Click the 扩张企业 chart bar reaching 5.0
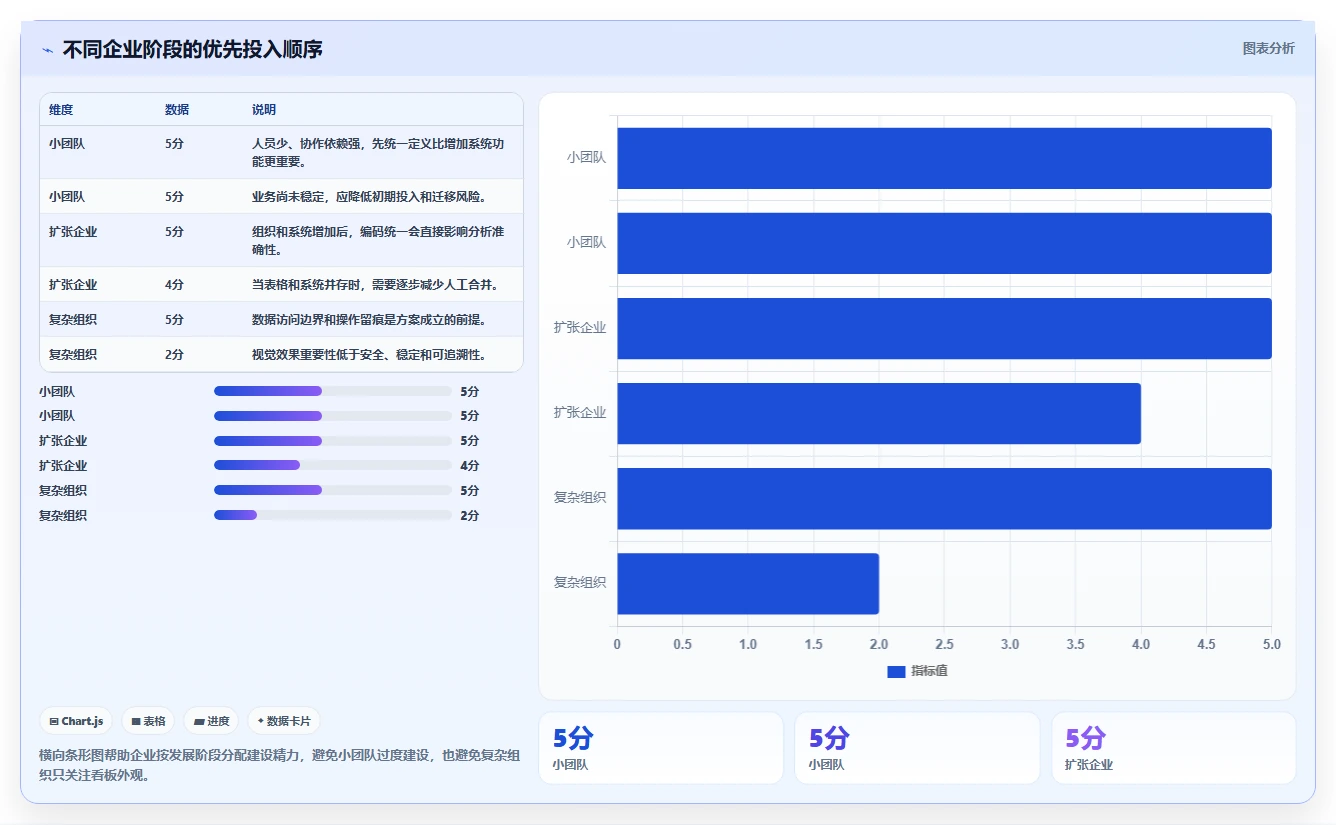The height and width of the screenshot is (825, 1336). (x=944, y=328)
